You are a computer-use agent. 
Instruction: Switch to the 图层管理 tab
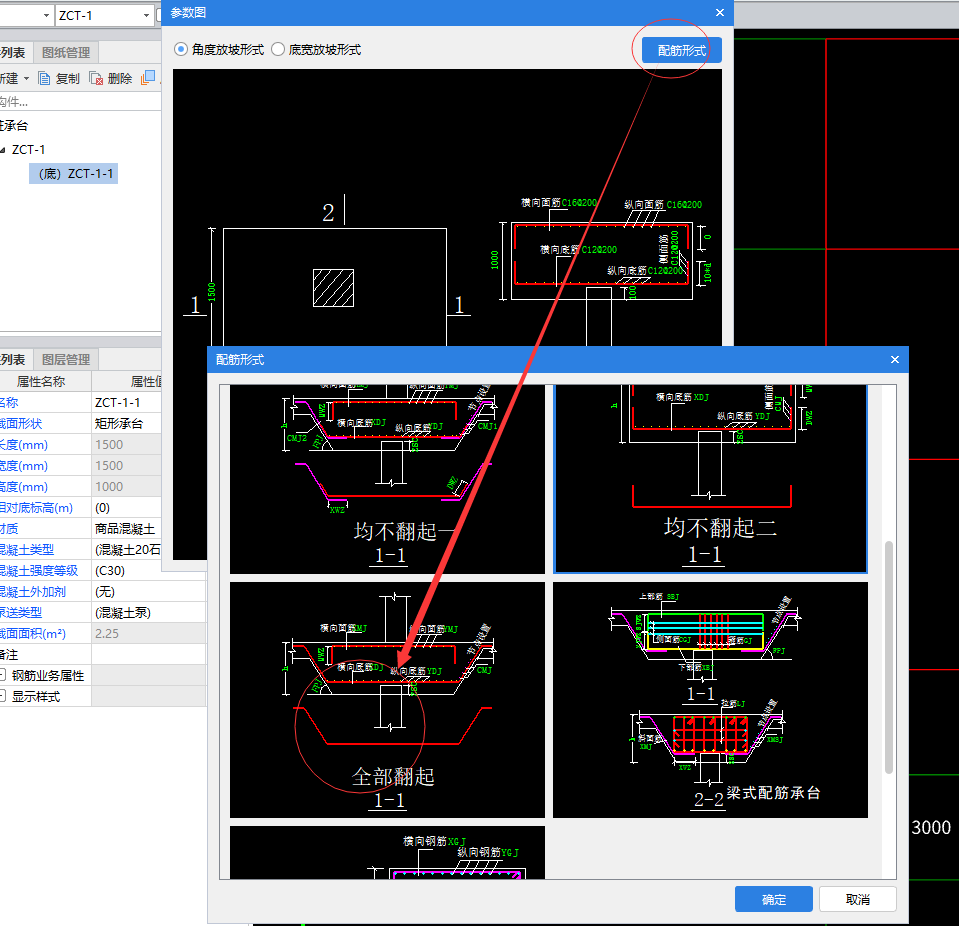(66, 360)
